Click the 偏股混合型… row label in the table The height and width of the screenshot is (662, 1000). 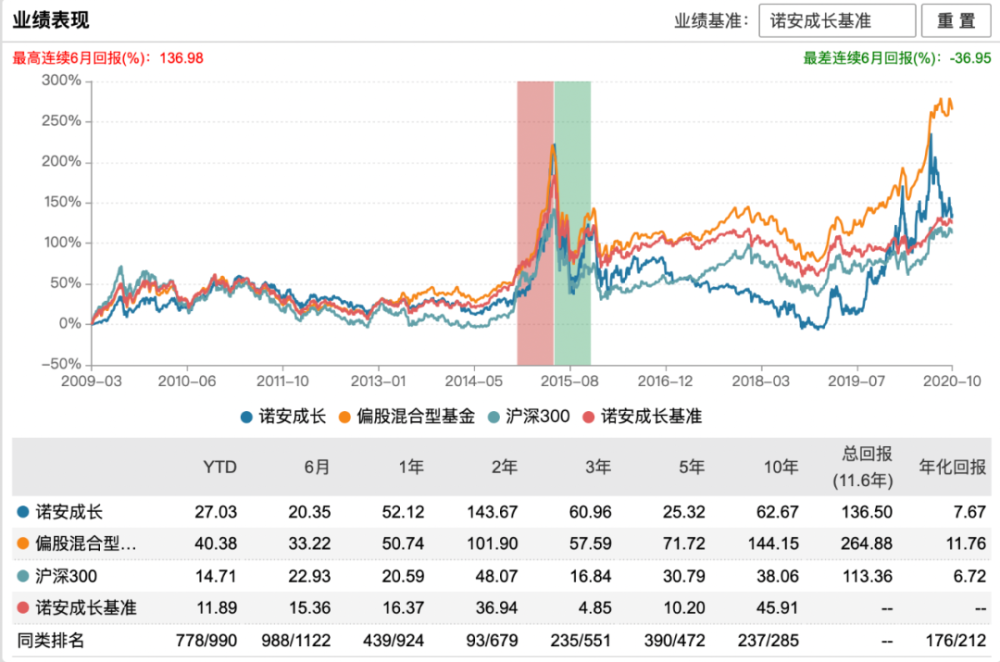[85, 543]
